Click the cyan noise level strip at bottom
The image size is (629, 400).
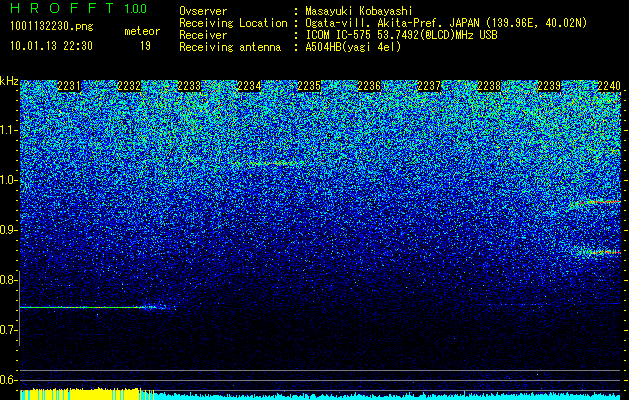point(388,396)
